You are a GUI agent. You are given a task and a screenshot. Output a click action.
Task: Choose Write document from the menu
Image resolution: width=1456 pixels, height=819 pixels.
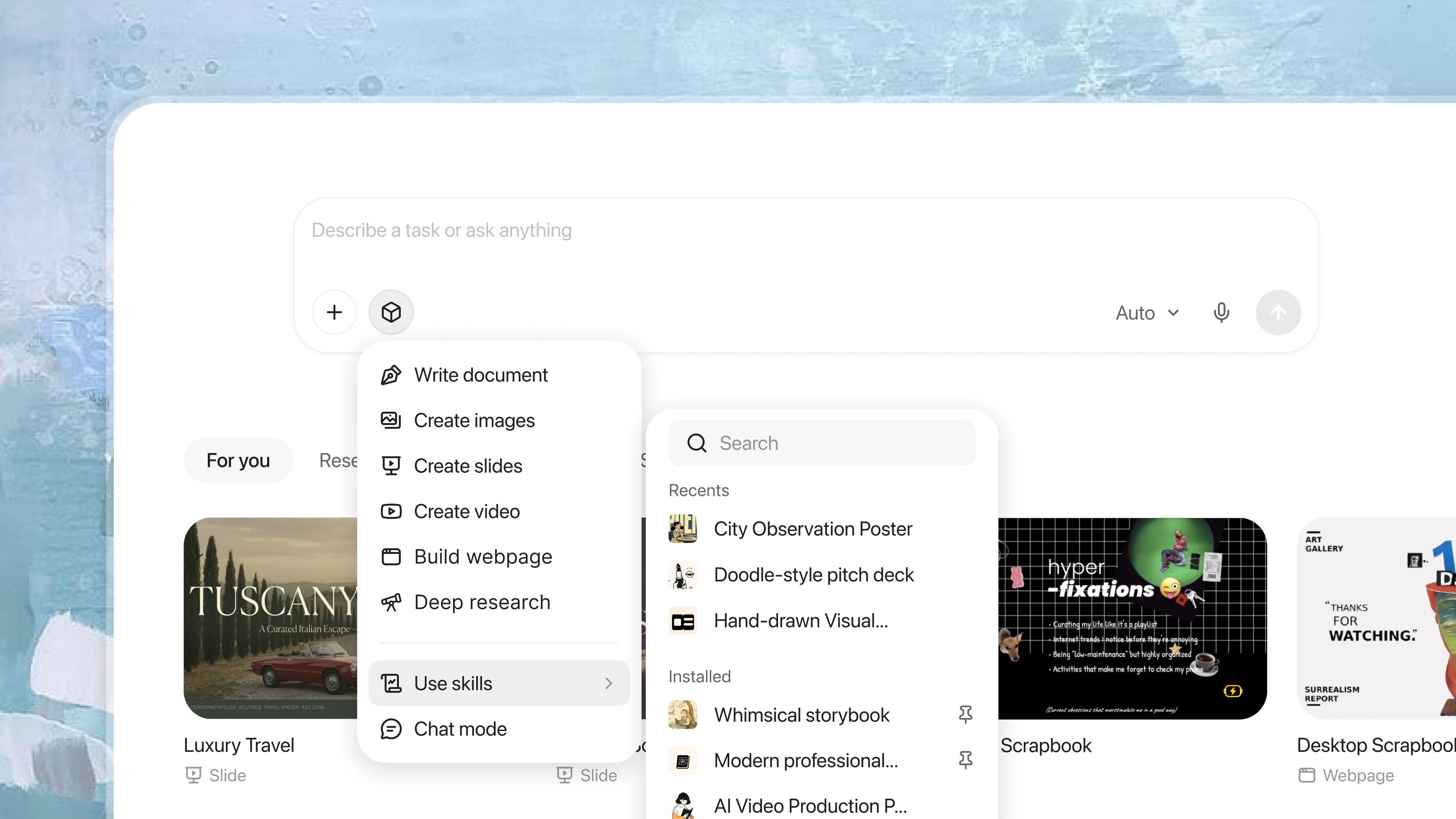click(499, 375)
